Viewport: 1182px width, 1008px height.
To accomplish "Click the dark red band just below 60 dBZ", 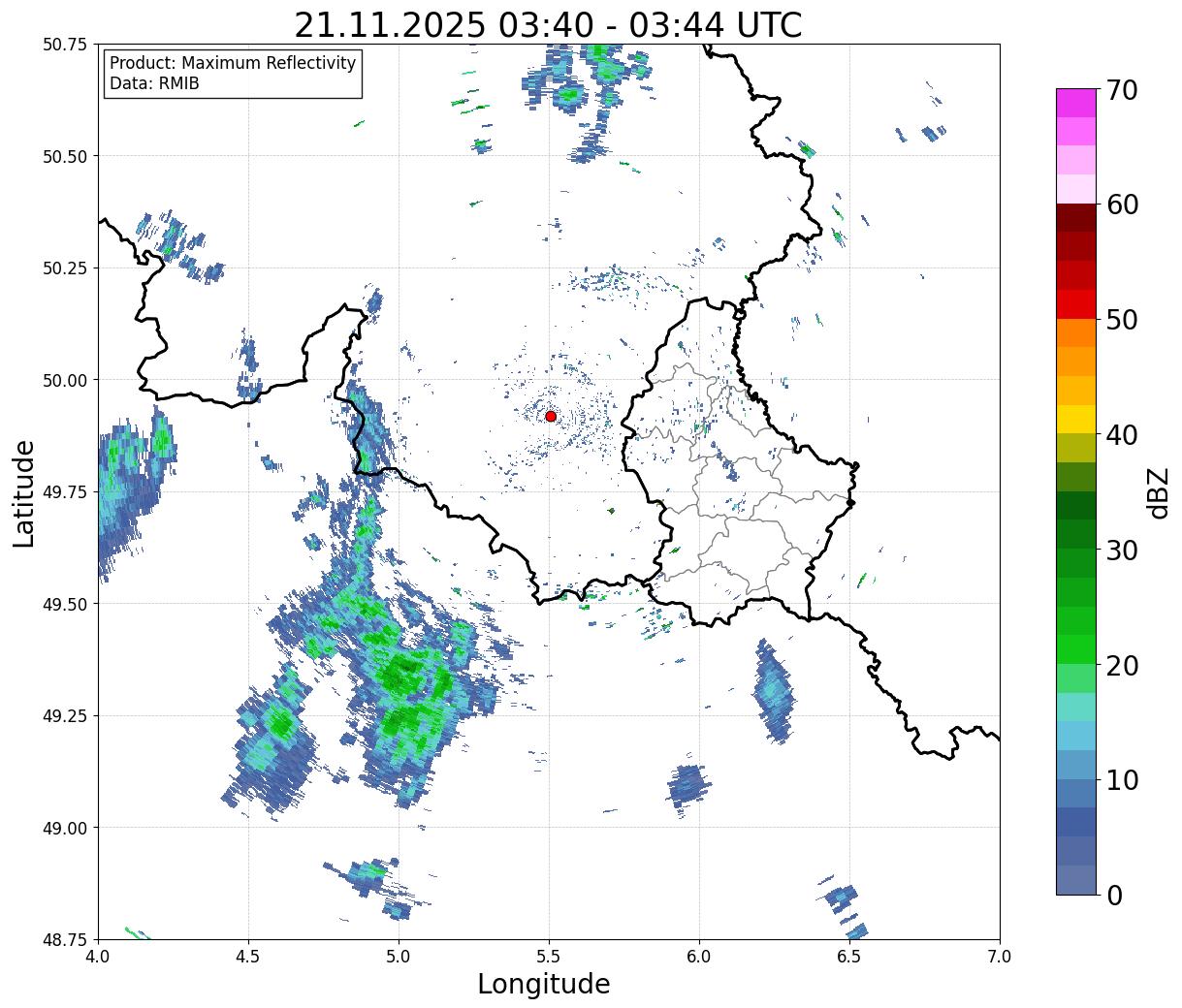I will coord(1076,217).
